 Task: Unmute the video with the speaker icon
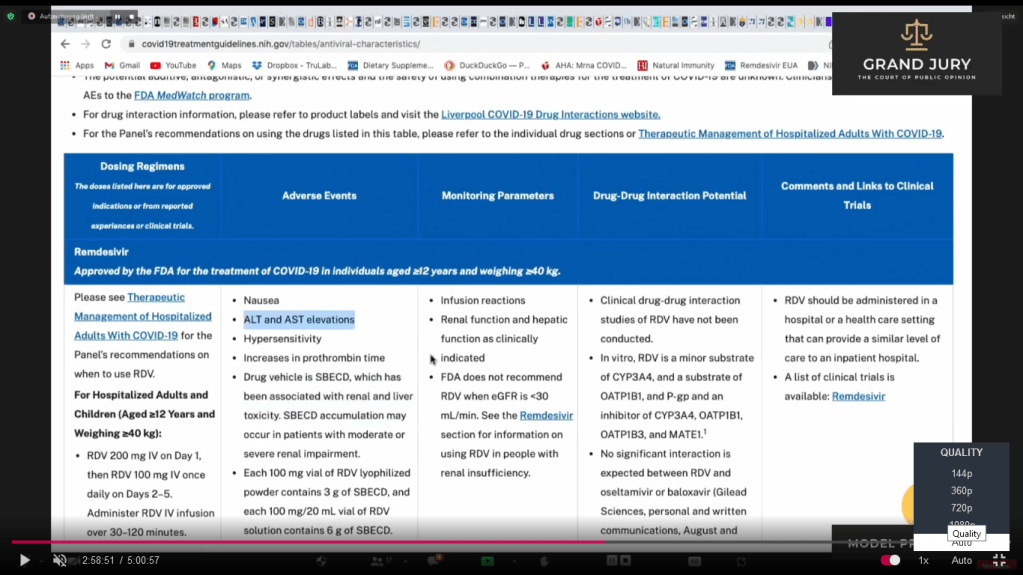[59, 560]
